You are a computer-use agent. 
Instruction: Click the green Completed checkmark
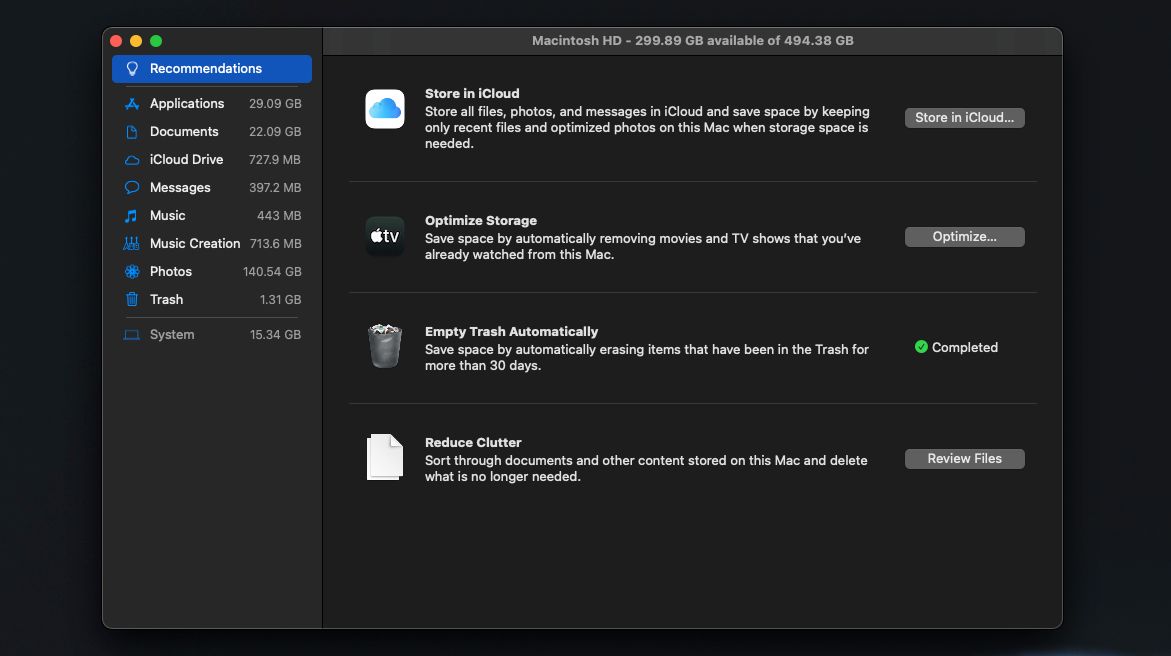[x=920, y=347]
